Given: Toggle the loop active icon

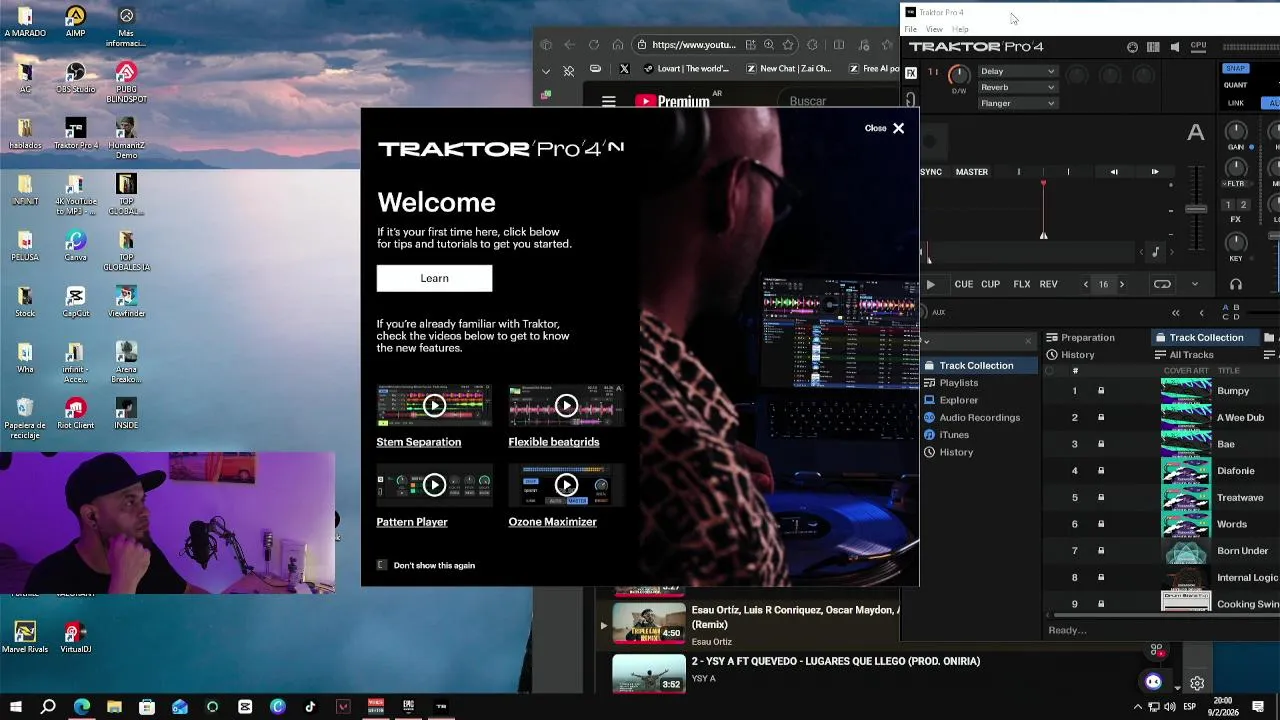Looking at the screenshot, I should [x=1162, y=284].
